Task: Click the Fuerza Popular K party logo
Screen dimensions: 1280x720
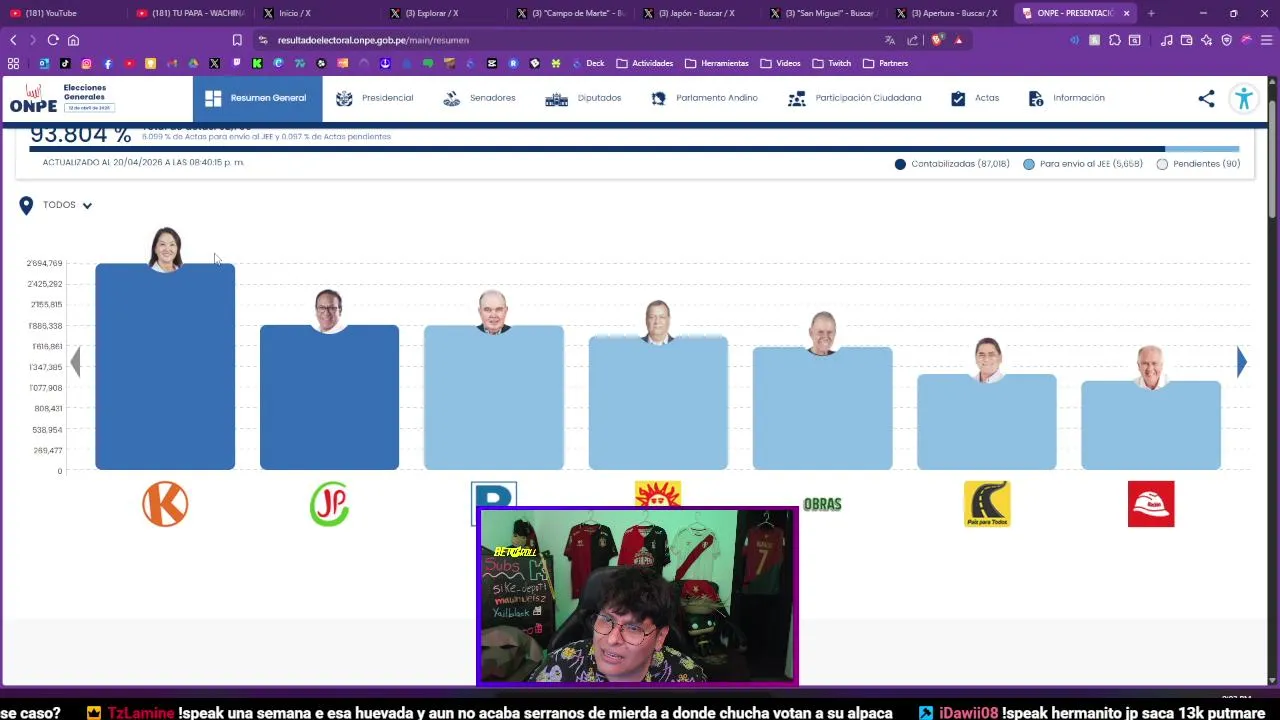Action: pyautogui.click(x=165, y=504)
